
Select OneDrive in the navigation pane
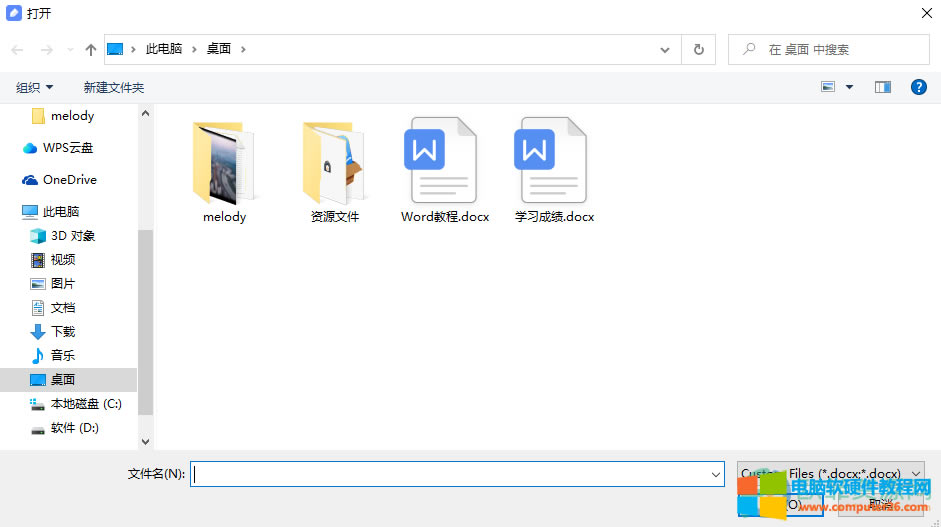click(x=69, y=180)
